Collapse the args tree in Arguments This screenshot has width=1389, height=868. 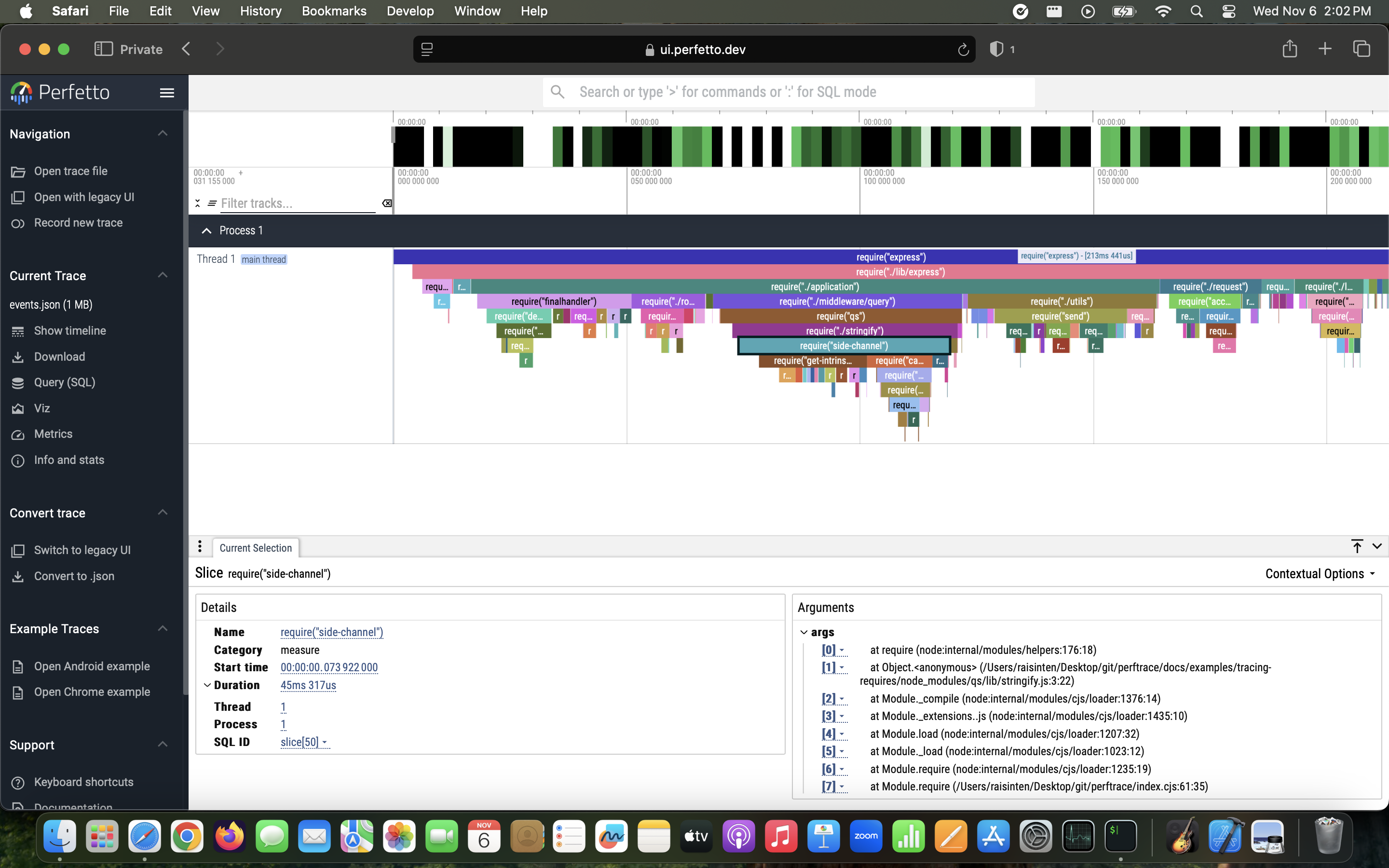tap(803, 632)
